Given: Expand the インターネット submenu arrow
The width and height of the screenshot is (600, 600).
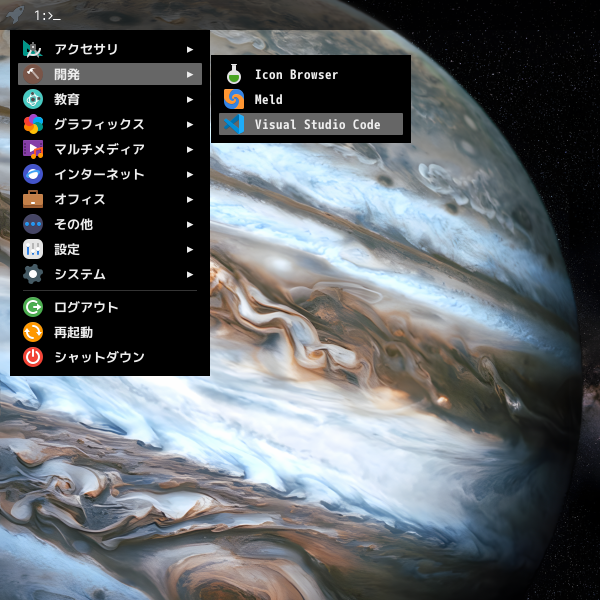Looking at the screenshot, I should click(x=190, y=174).
